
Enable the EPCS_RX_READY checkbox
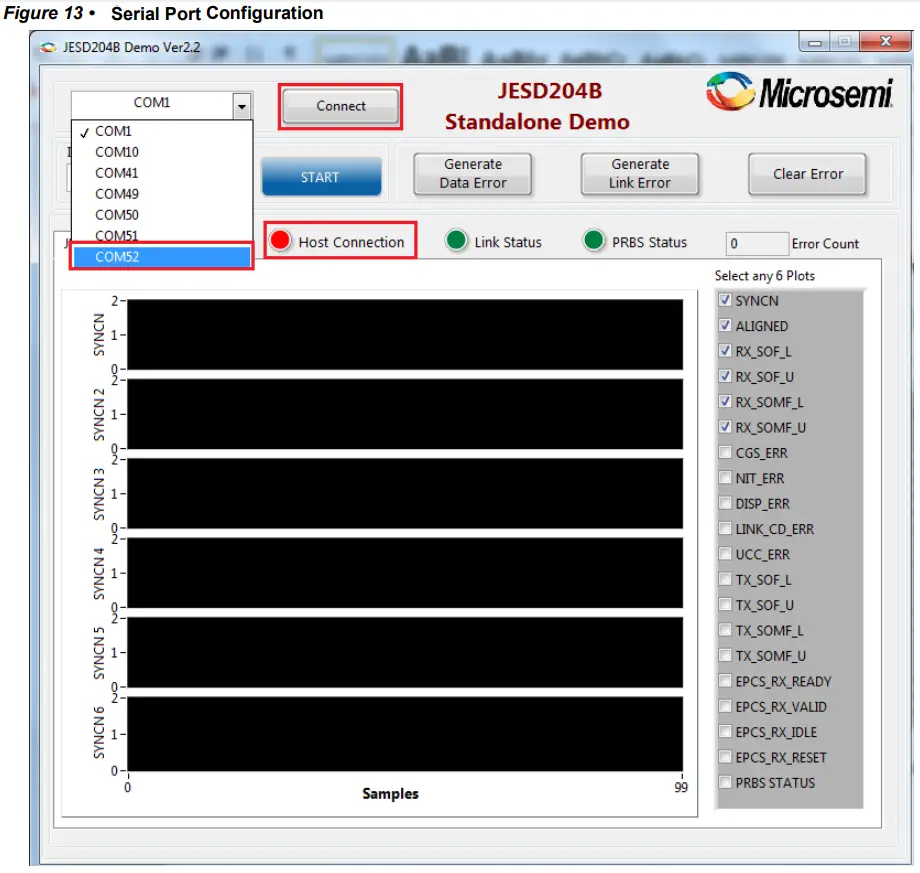coord(725,681)
